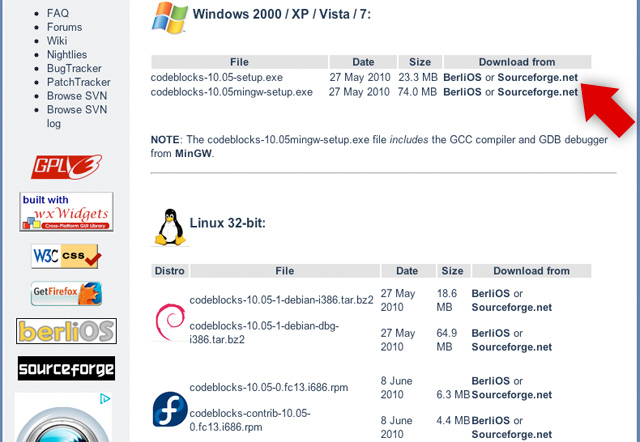
Task: Click the 23.3 MB size cell
Action: 418,78
